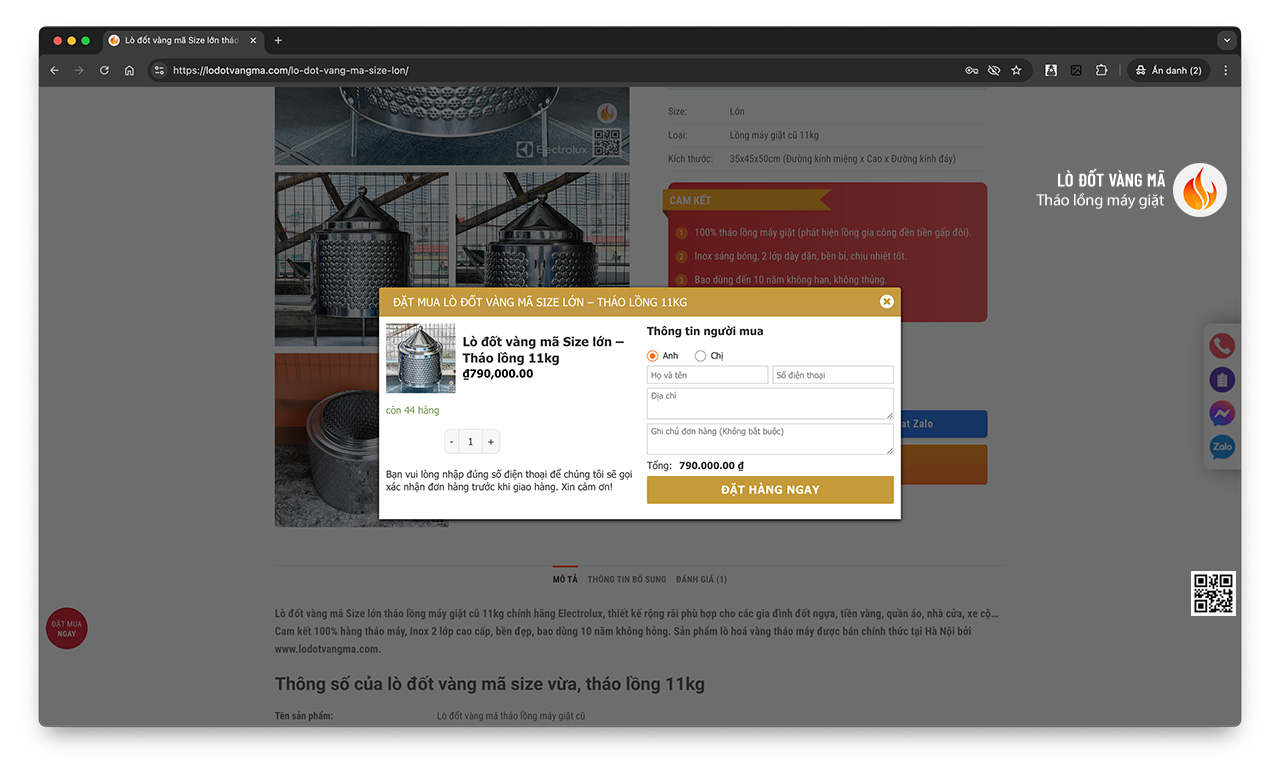Viewport: 1280px width, 778px height.
Task: Go to browser home page icon
Action: (x=129, y=70)
